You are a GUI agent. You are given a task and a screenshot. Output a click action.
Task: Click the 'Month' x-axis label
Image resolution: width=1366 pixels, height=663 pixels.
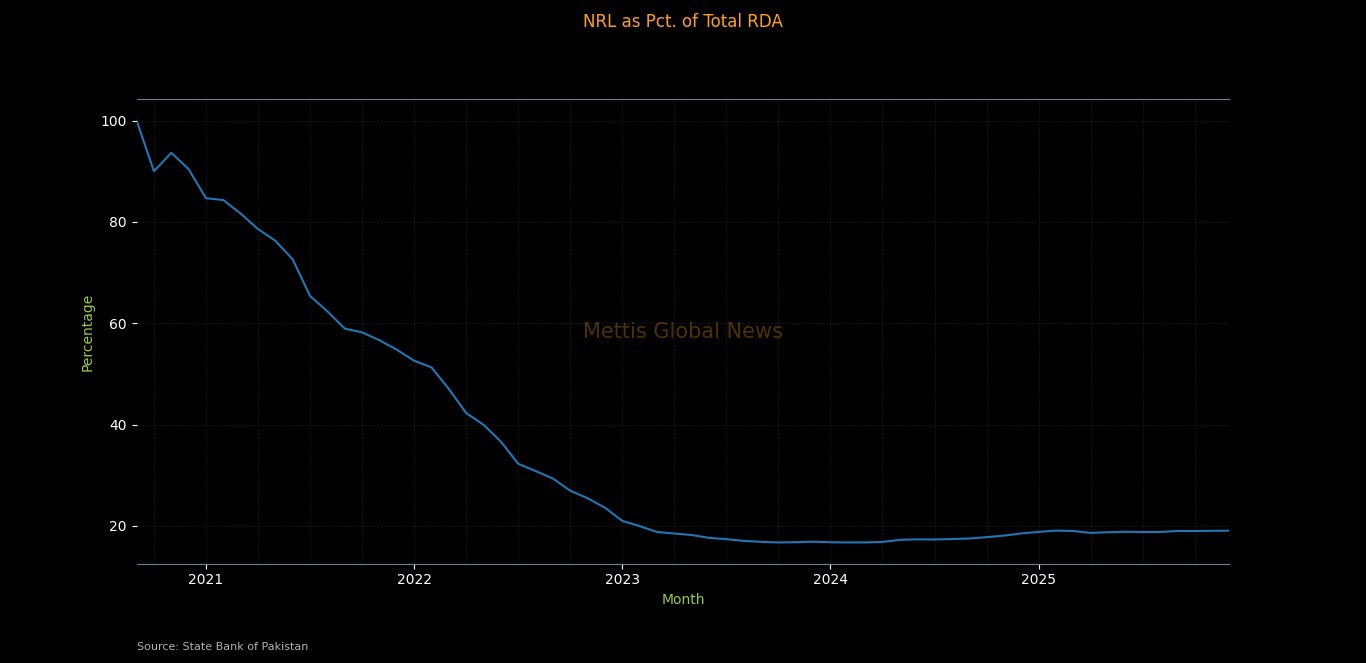tap(682, 599)
